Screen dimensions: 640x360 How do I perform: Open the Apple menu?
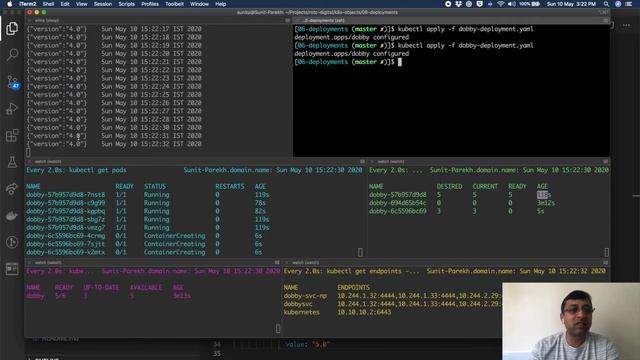pyautogui.click(x=9, y=4)
